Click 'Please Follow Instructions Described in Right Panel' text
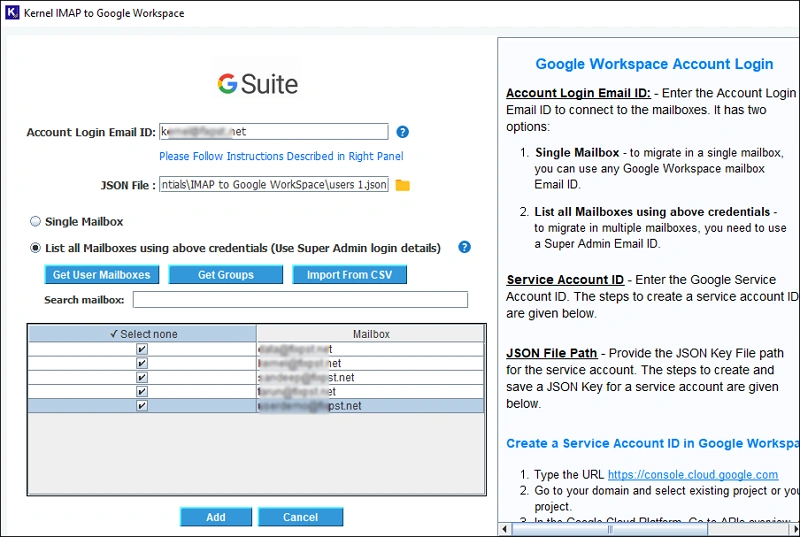The width and height of the screenshot is (800, 537). click(x=281, y=156)
